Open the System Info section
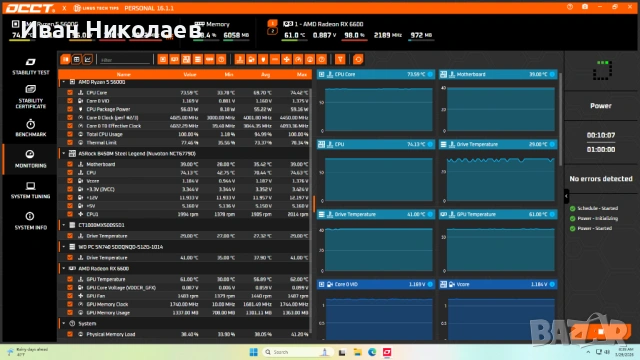Image resolution: width=640 pixels, height=360 pixels. tap(31, 221)
